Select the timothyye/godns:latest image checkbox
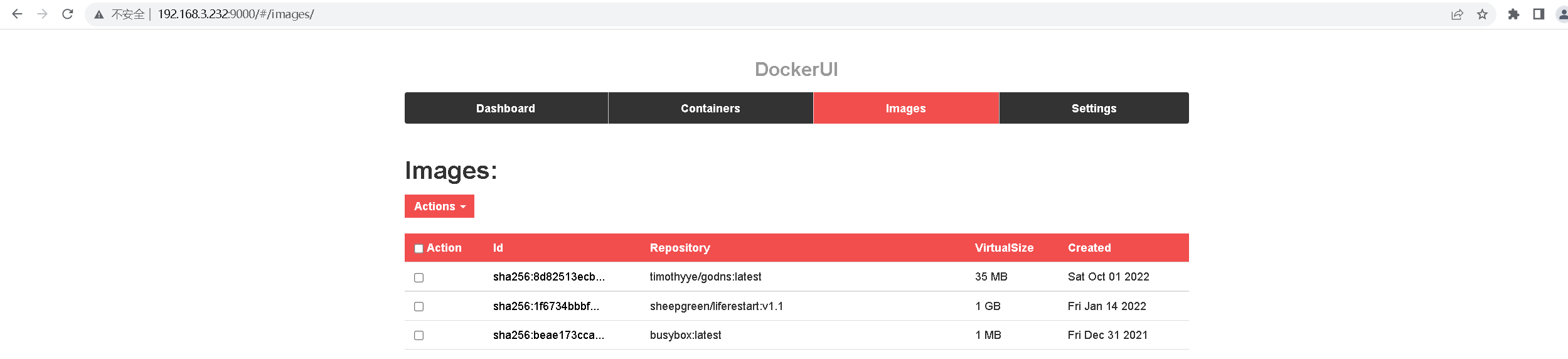 [x=419, y=277]
